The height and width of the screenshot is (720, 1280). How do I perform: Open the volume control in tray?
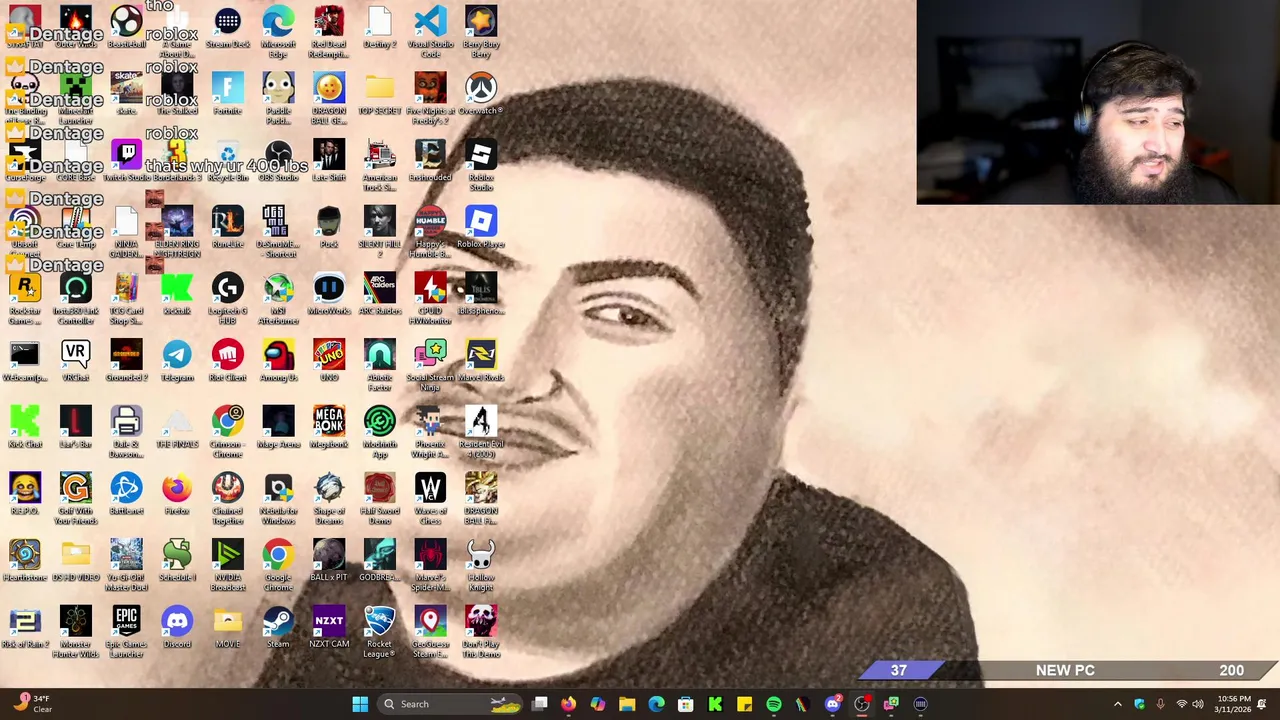pos(1198,704)
